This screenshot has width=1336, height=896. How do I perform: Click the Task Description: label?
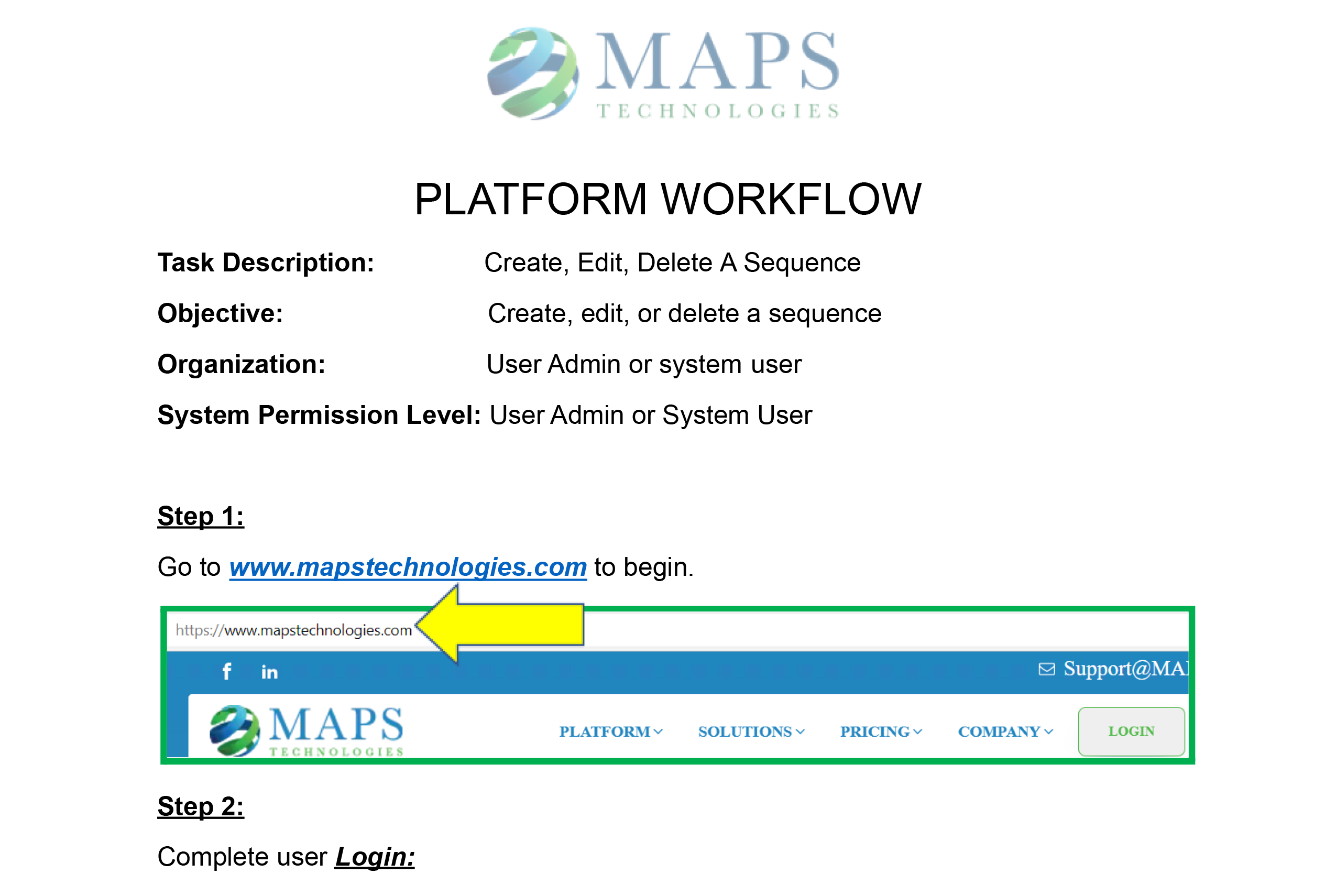click(266, 263)
